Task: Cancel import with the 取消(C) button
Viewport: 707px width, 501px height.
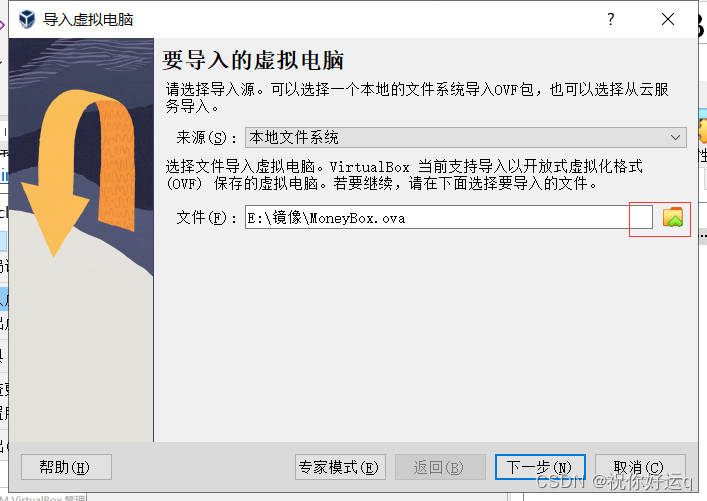Action: click(x=640, y=467)
